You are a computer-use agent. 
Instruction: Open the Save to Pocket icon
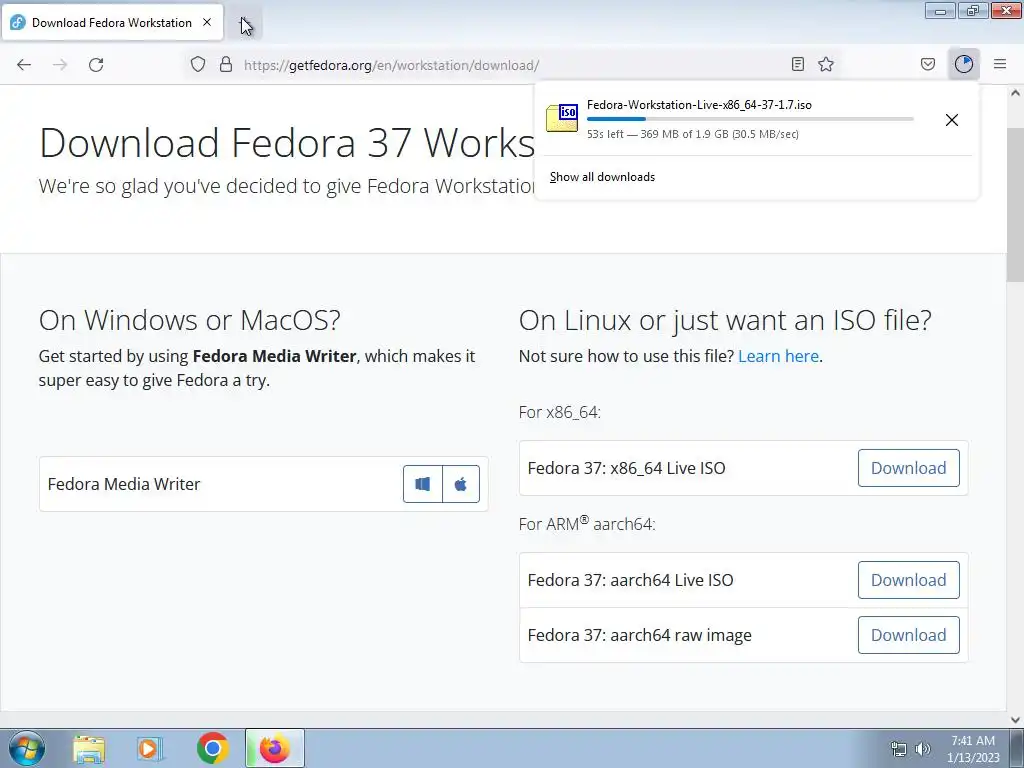[x=928, y=64]
